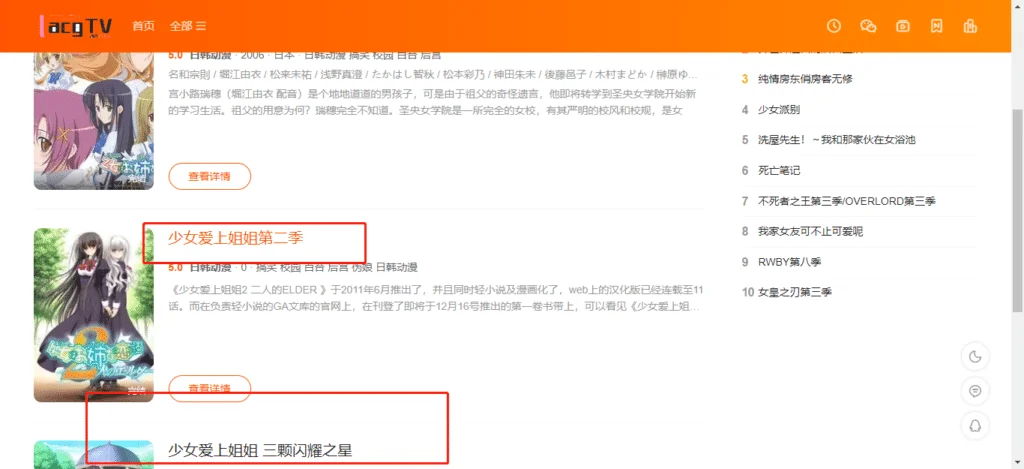The image size is (1024, 469).
Task: Click the page scrollbar up arrow
Action: click(1017, 5)
